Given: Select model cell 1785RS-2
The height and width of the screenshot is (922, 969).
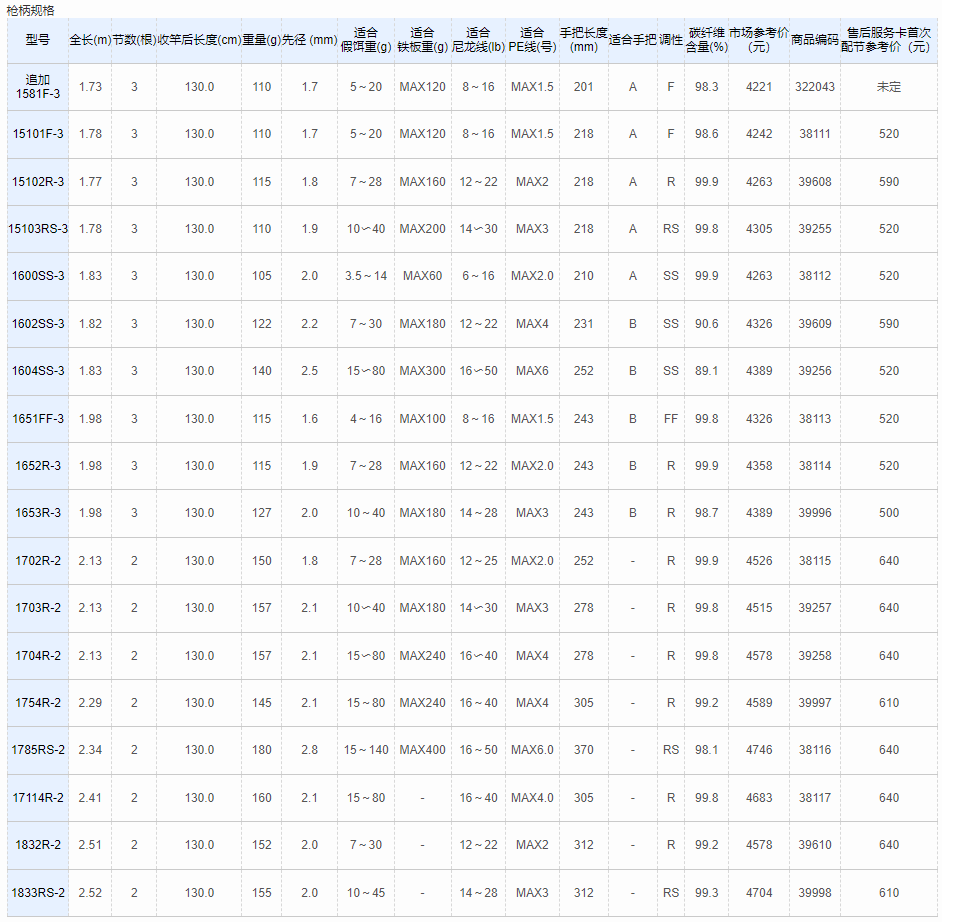Looking at the screenshot, I should (38, 750).
